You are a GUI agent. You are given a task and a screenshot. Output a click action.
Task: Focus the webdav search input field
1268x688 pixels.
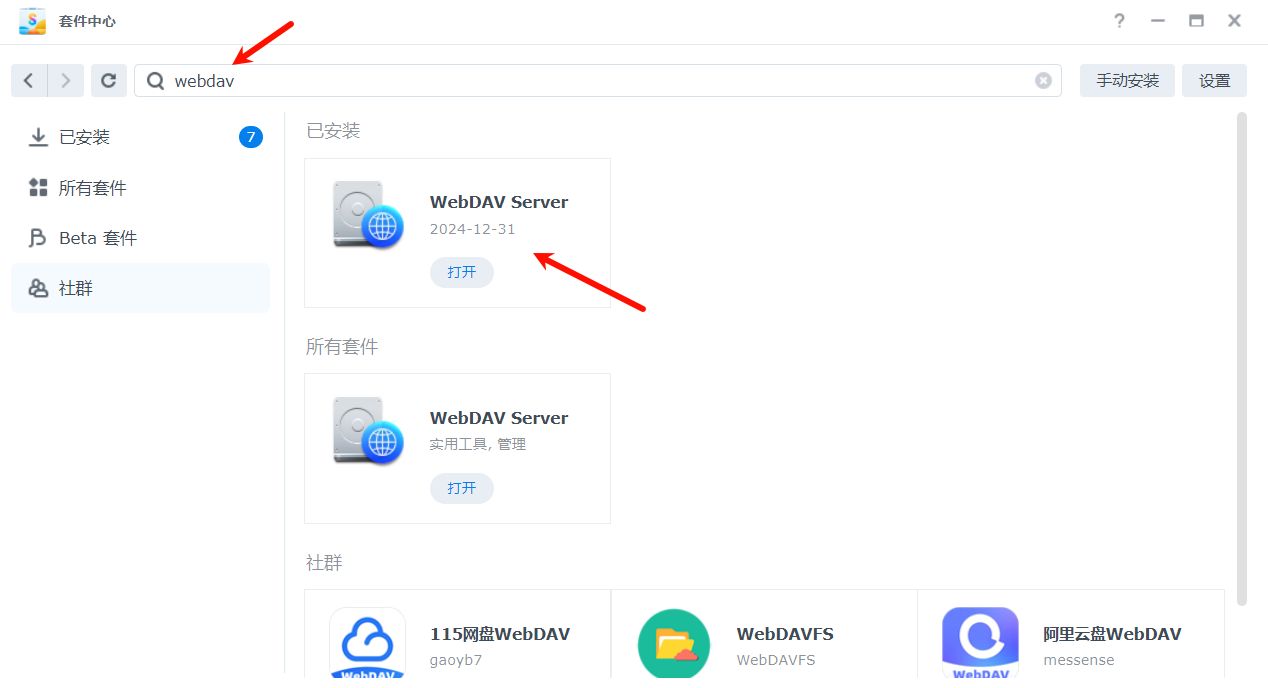click(598, 81)
